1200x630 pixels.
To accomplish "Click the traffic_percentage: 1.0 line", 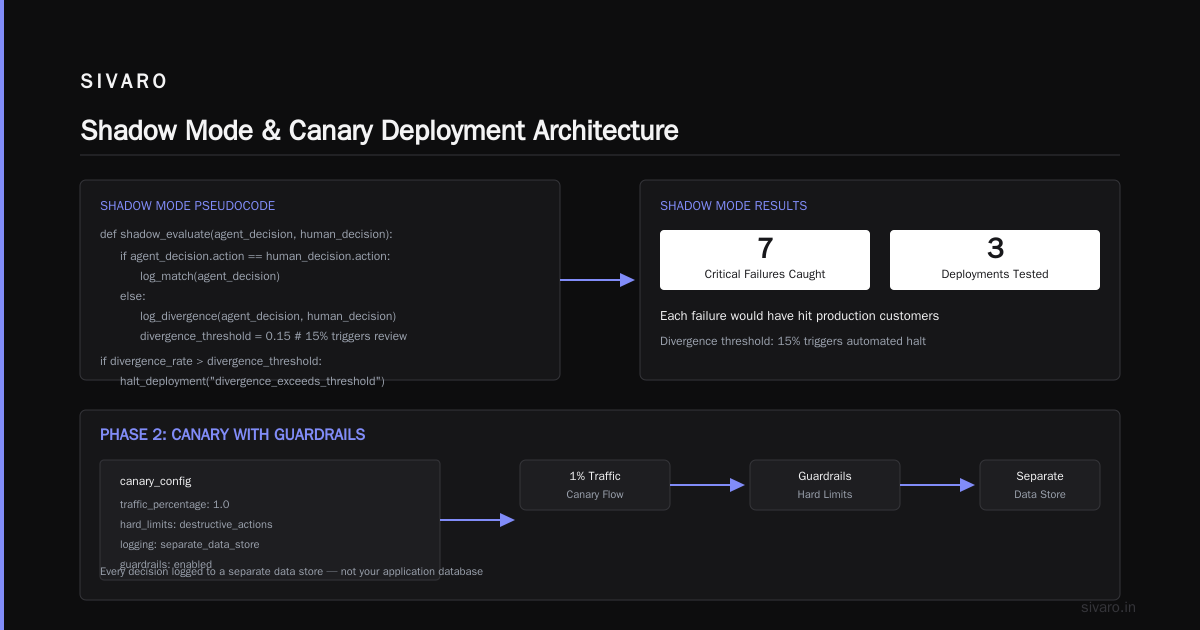I will pyautogui.click(x=174, y=504).
